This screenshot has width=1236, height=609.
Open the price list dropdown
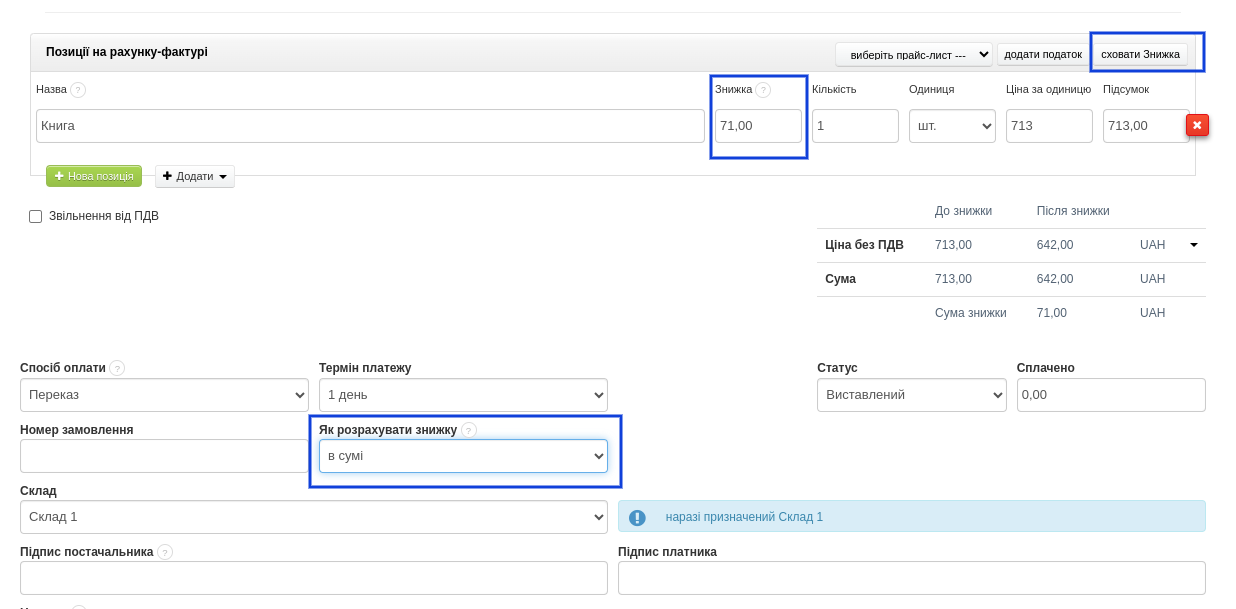(914, 54)
